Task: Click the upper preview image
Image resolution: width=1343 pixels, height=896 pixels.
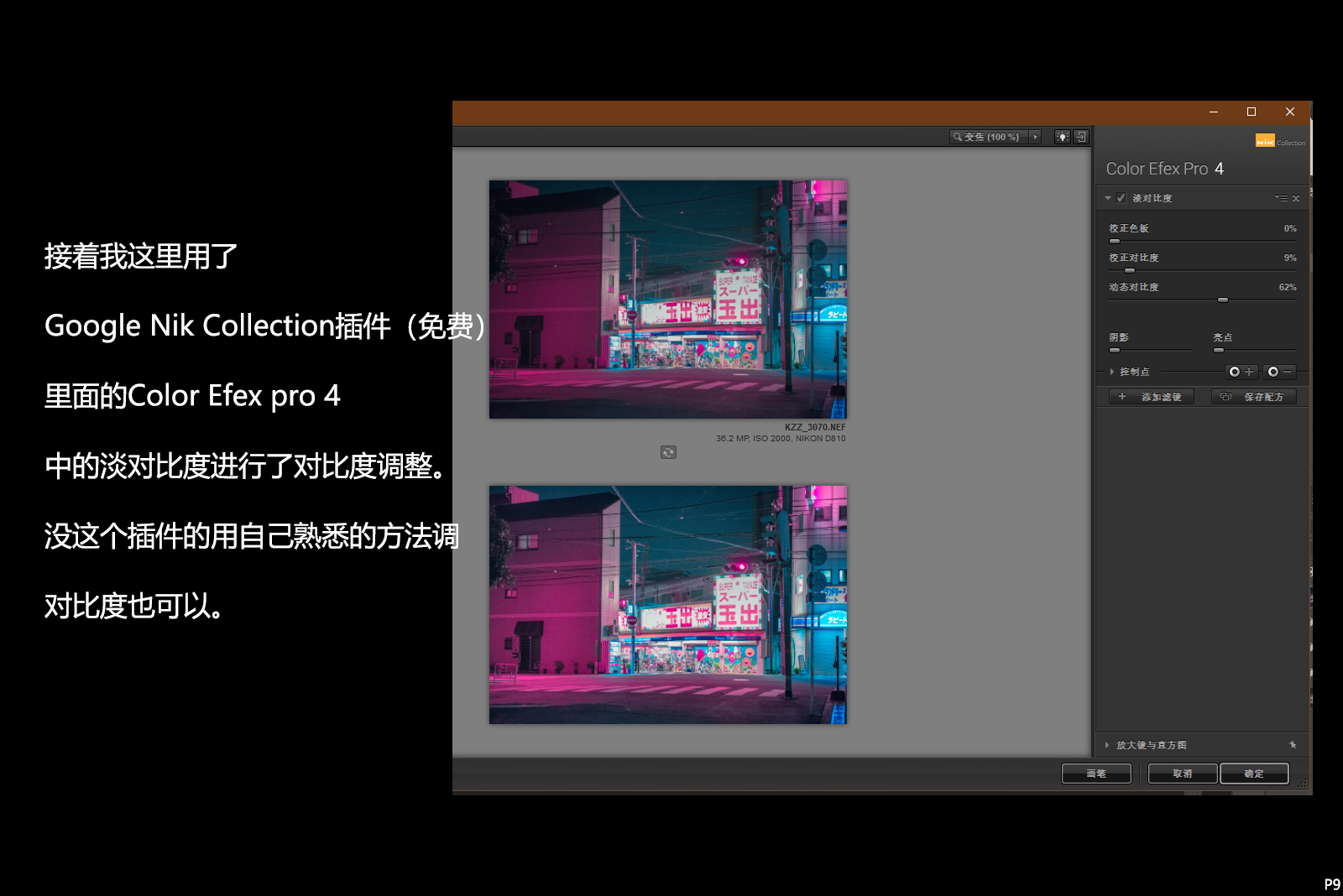Action: 668,300
